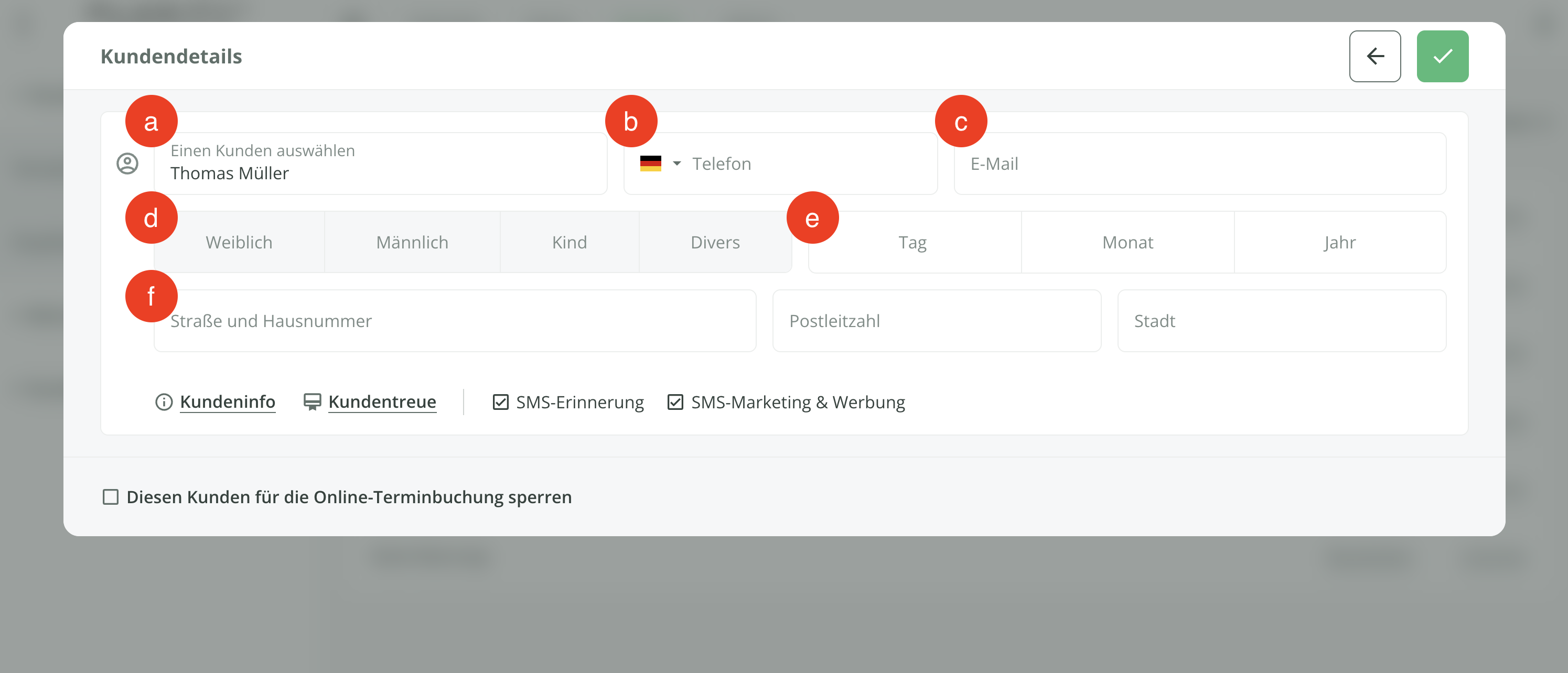Click the customer profile avatar icon
The image size is (1568, 673).
pyautogui.click(x=127, y=164)
